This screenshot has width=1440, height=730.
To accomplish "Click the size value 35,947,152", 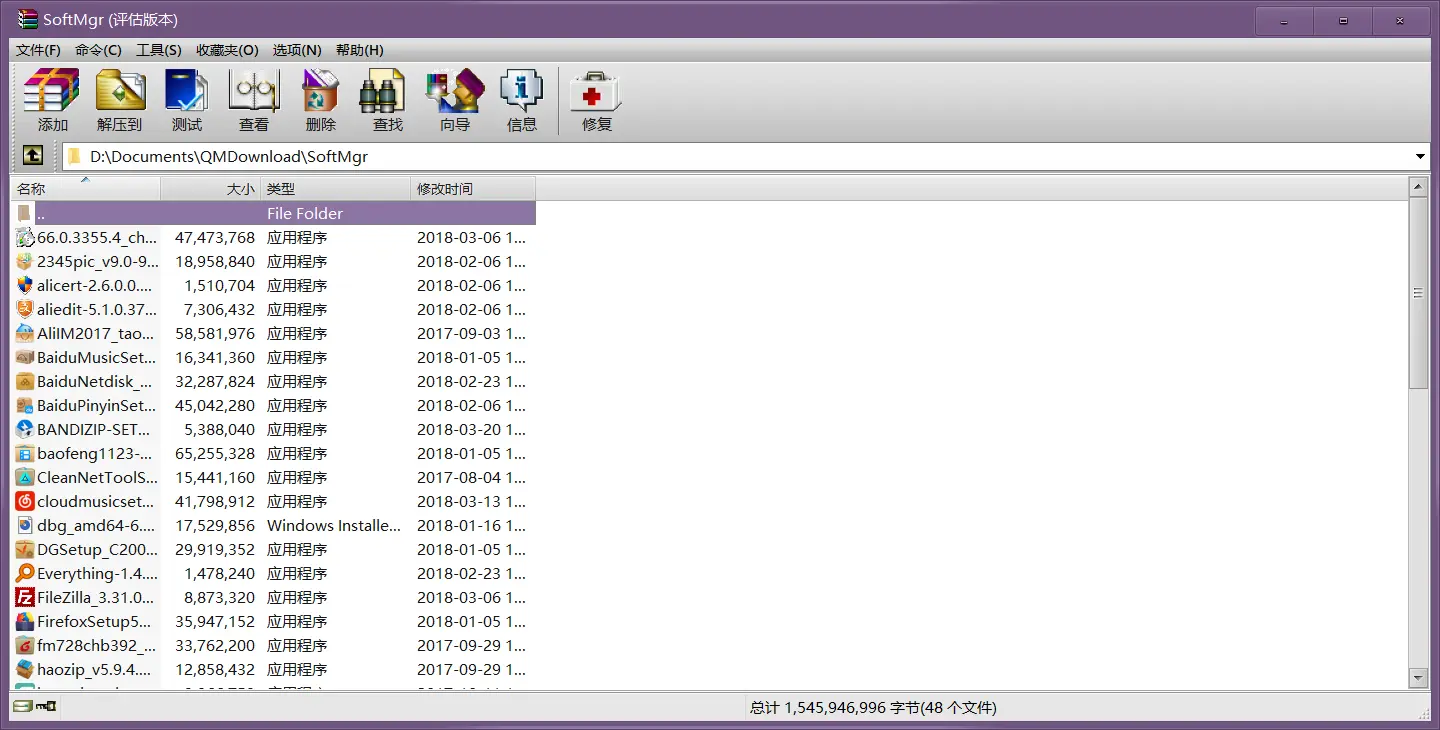I will [x=215, y=621].
